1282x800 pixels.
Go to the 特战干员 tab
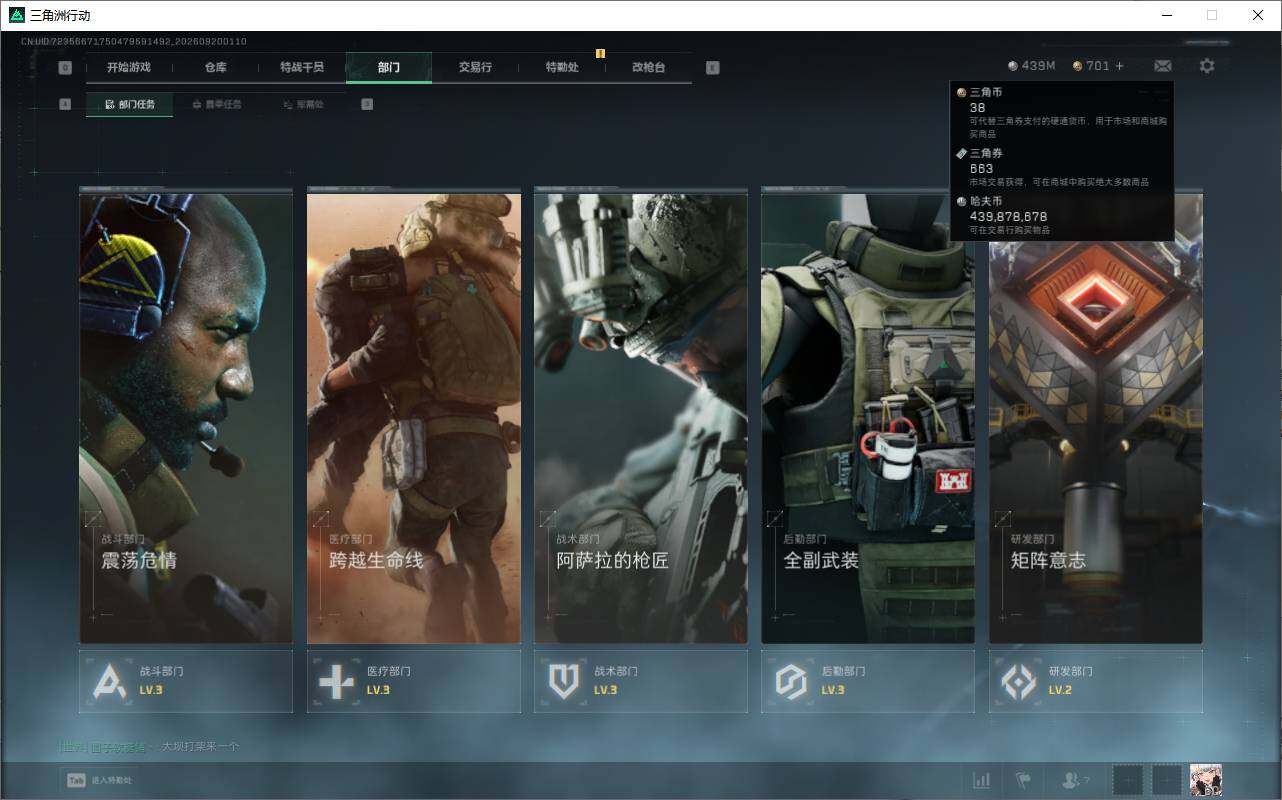302,67
